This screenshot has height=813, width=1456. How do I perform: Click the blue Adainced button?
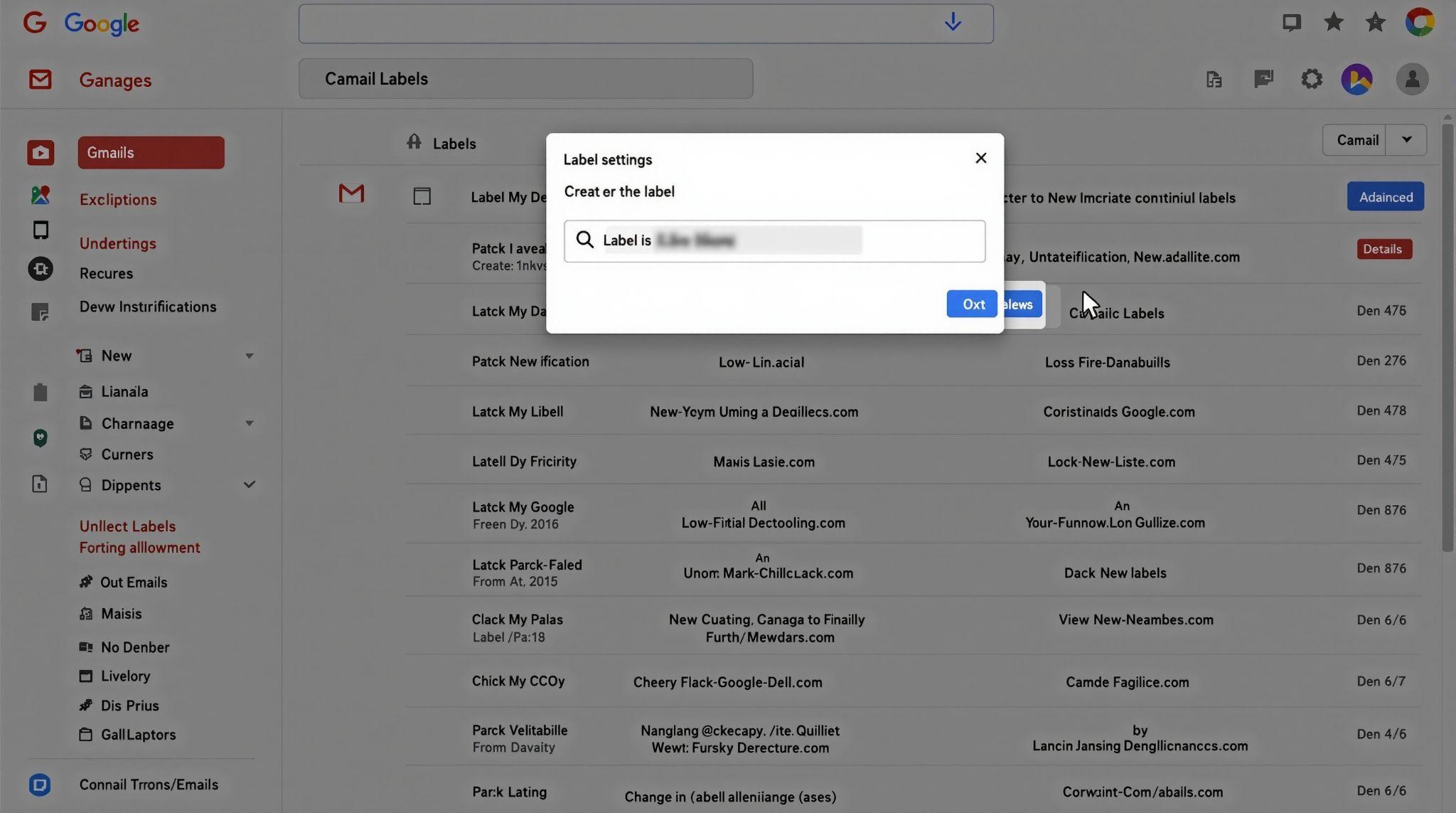(1384, 197)
